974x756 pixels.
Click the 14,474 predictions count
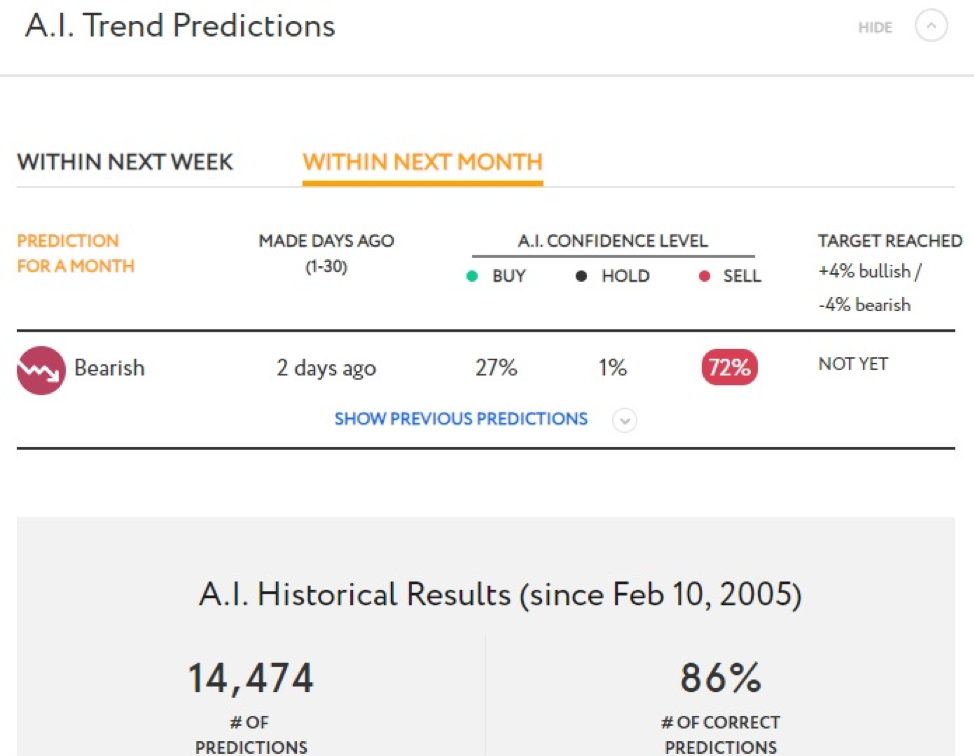point(251,678)
